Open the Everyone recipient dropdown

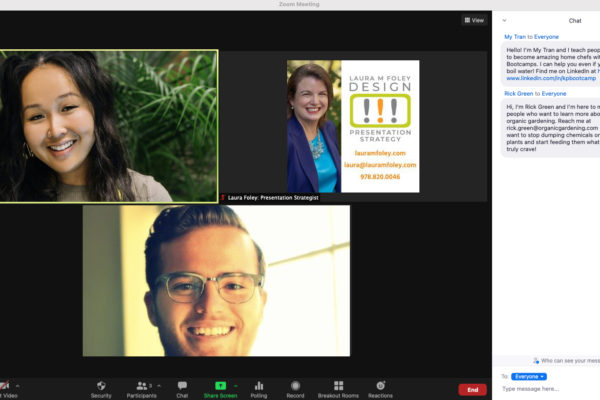tap(529, 377)
